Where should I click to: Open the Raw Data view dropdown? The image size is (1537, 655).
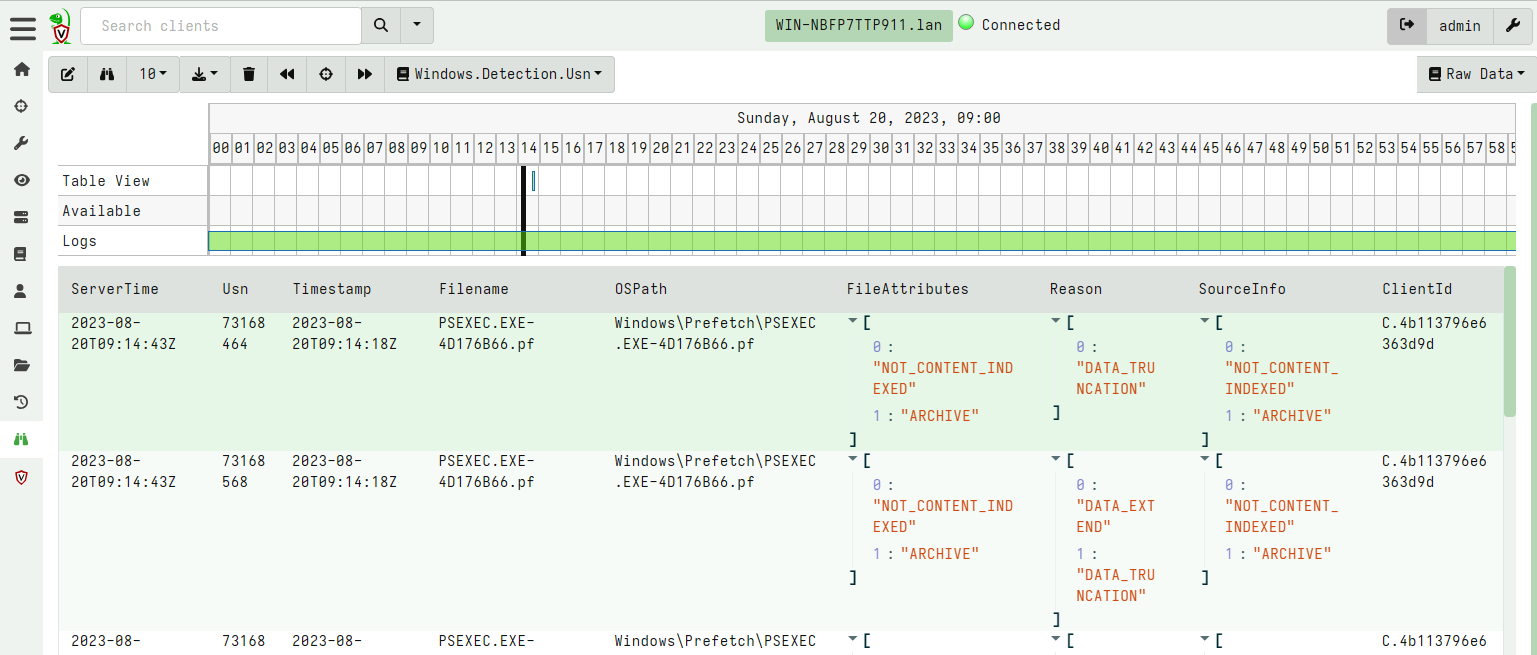(x=1476, y=74)
